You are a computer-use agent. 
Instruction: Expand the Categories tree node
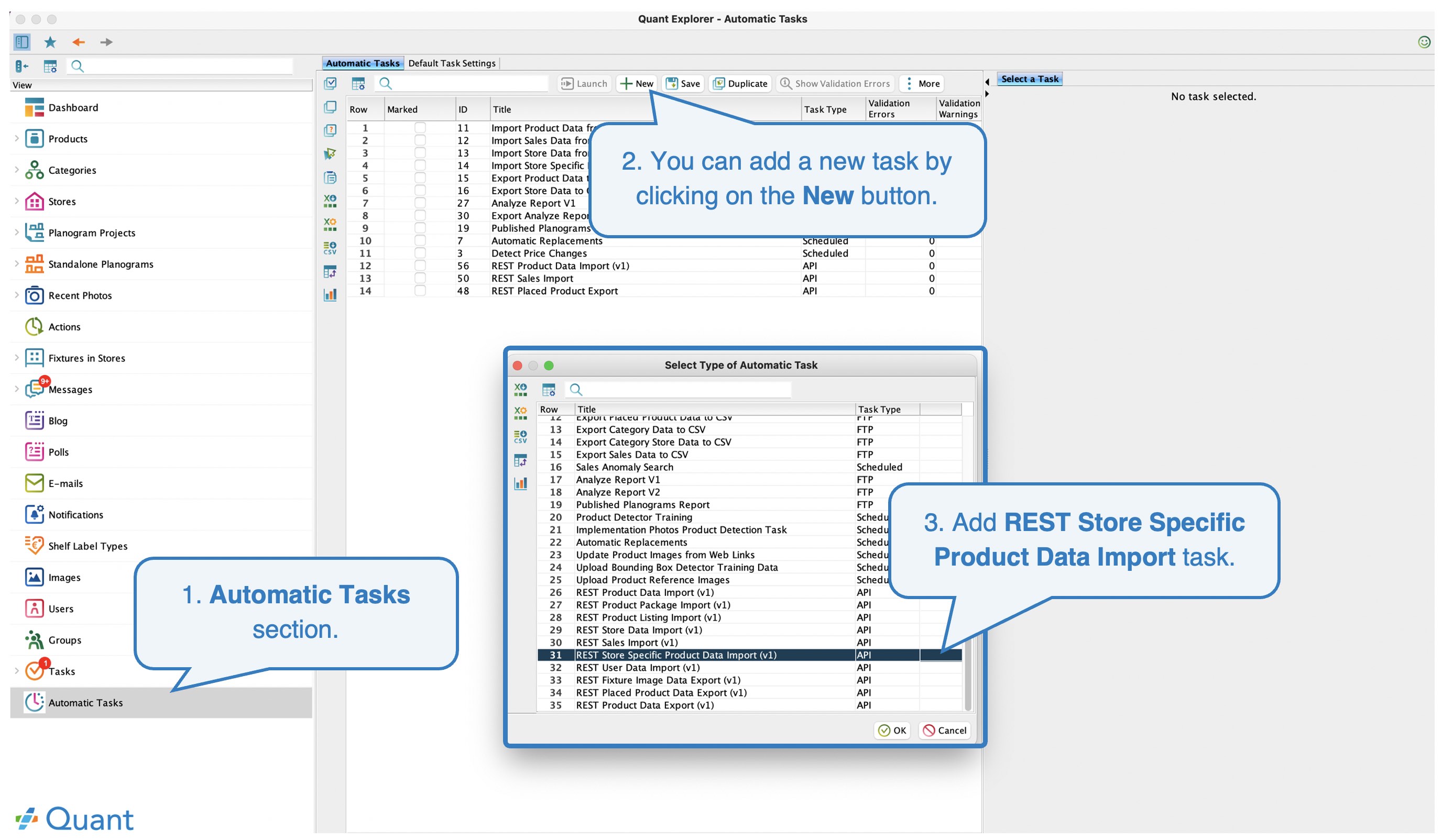point(17,170)
